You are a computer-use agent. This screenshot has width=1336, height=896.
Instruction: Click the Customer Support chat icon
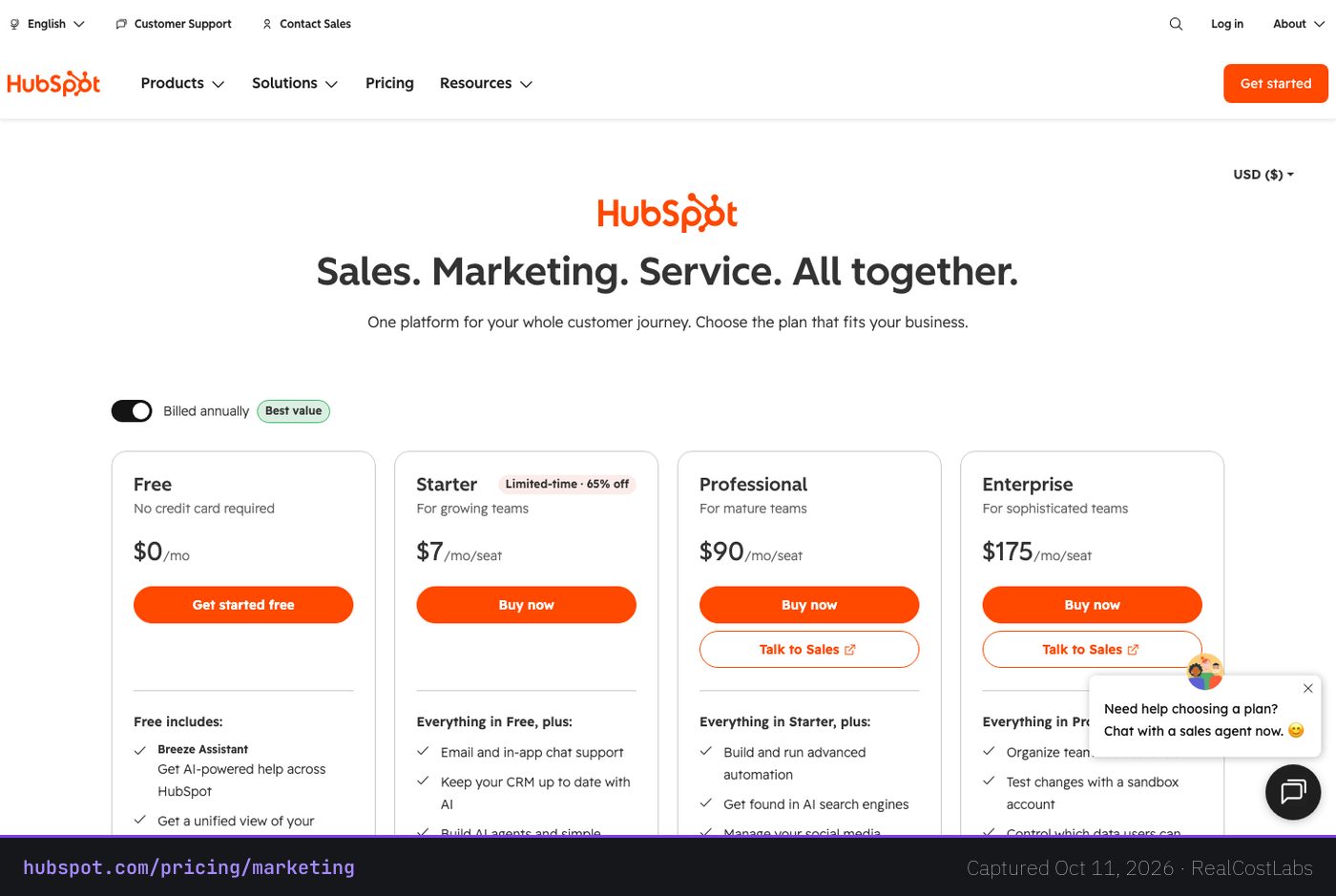pyautogui.click(x=121, y=24)
